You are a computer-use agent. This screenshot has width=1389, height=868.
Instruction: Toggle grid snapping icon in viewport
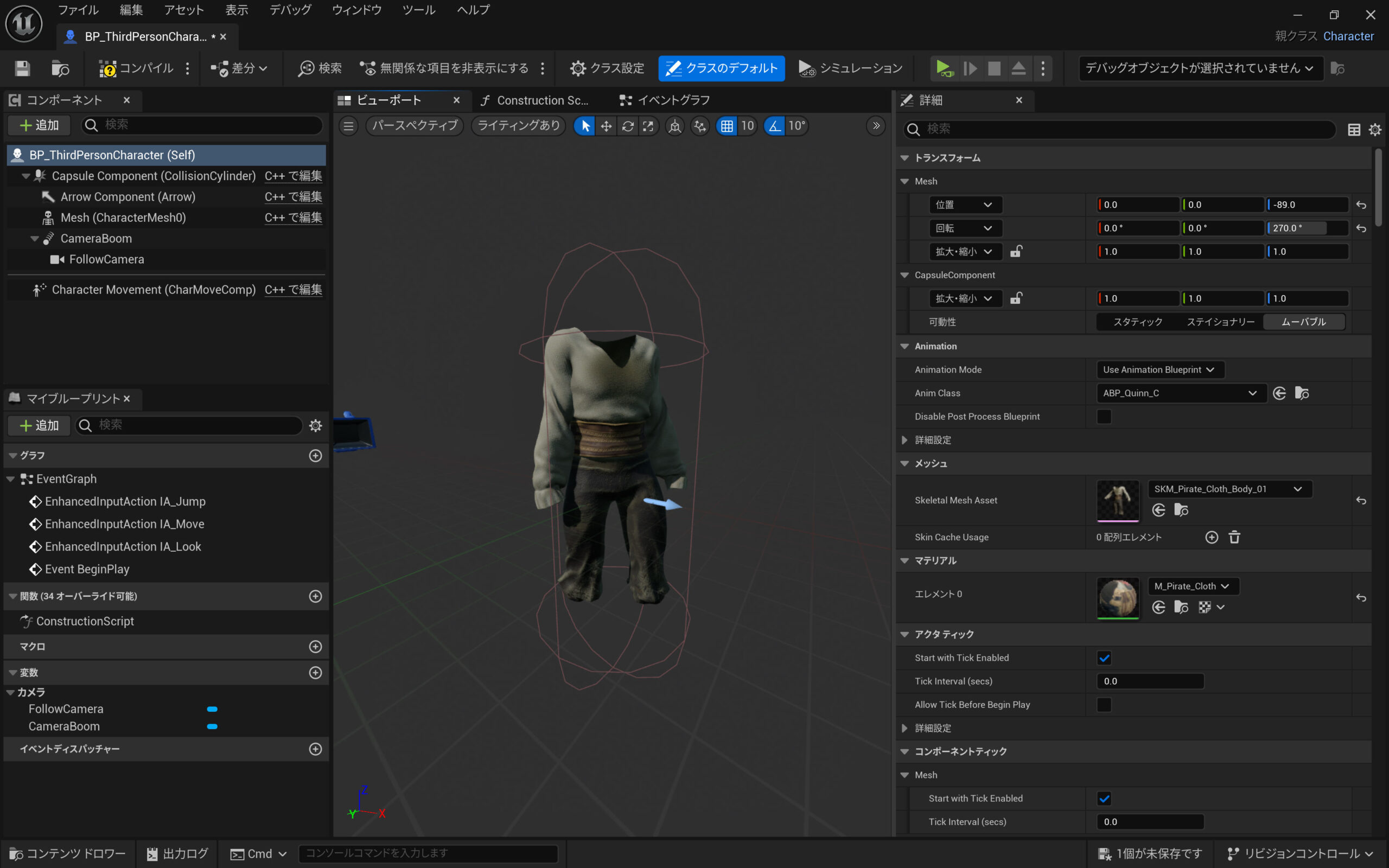pyautogui.click(x=727, y=126)
